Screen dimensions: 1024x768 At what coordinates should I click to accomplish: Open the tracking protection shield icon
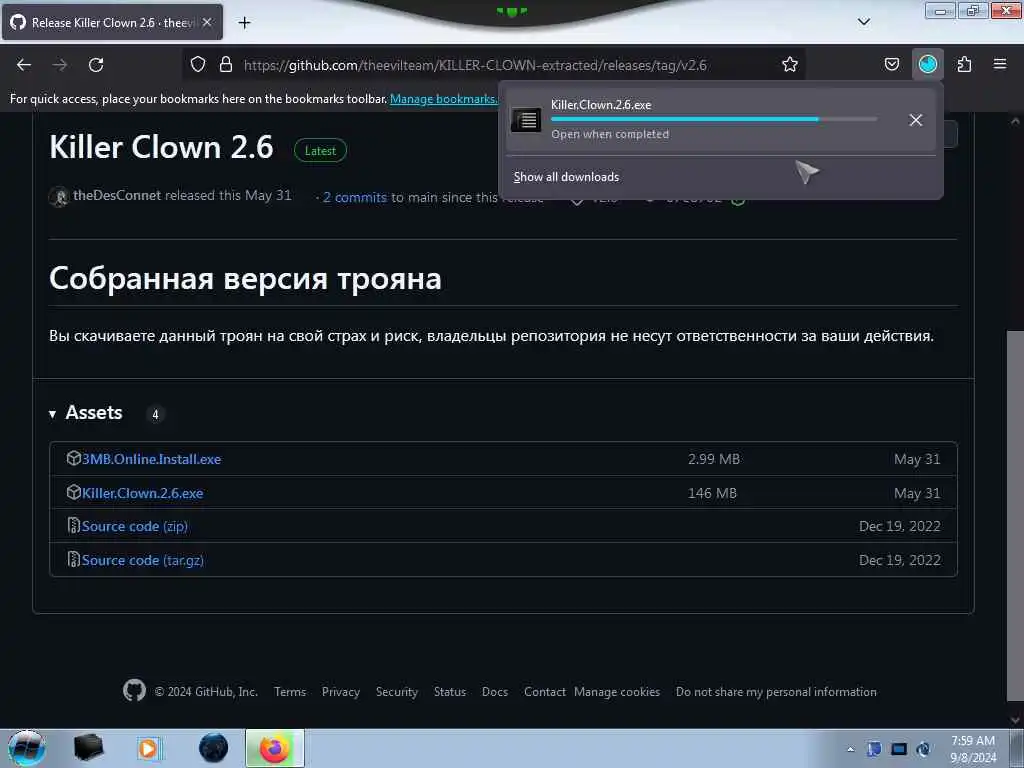click(198, 64)
